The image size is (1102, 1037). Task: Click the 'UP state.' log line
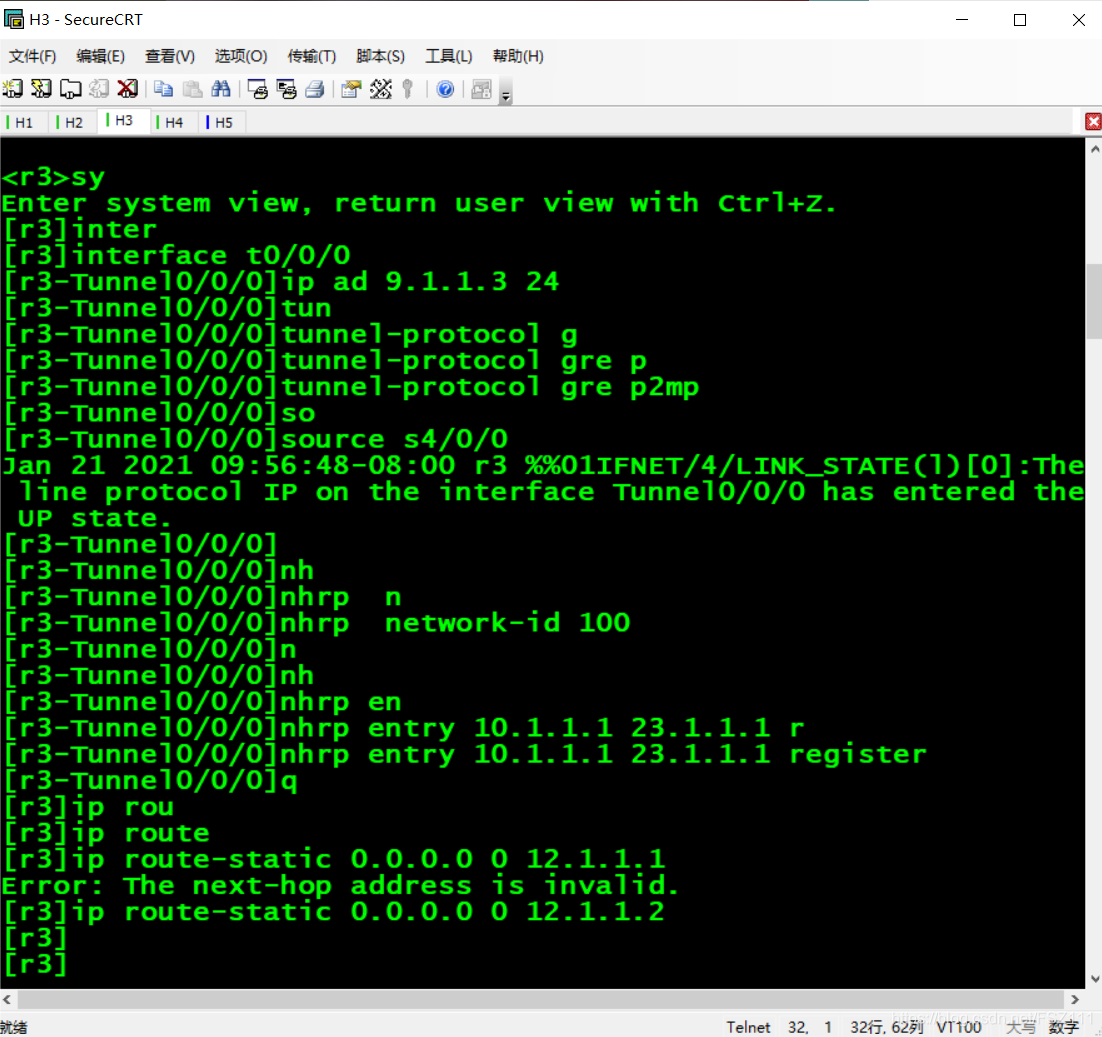pos(94,518)
